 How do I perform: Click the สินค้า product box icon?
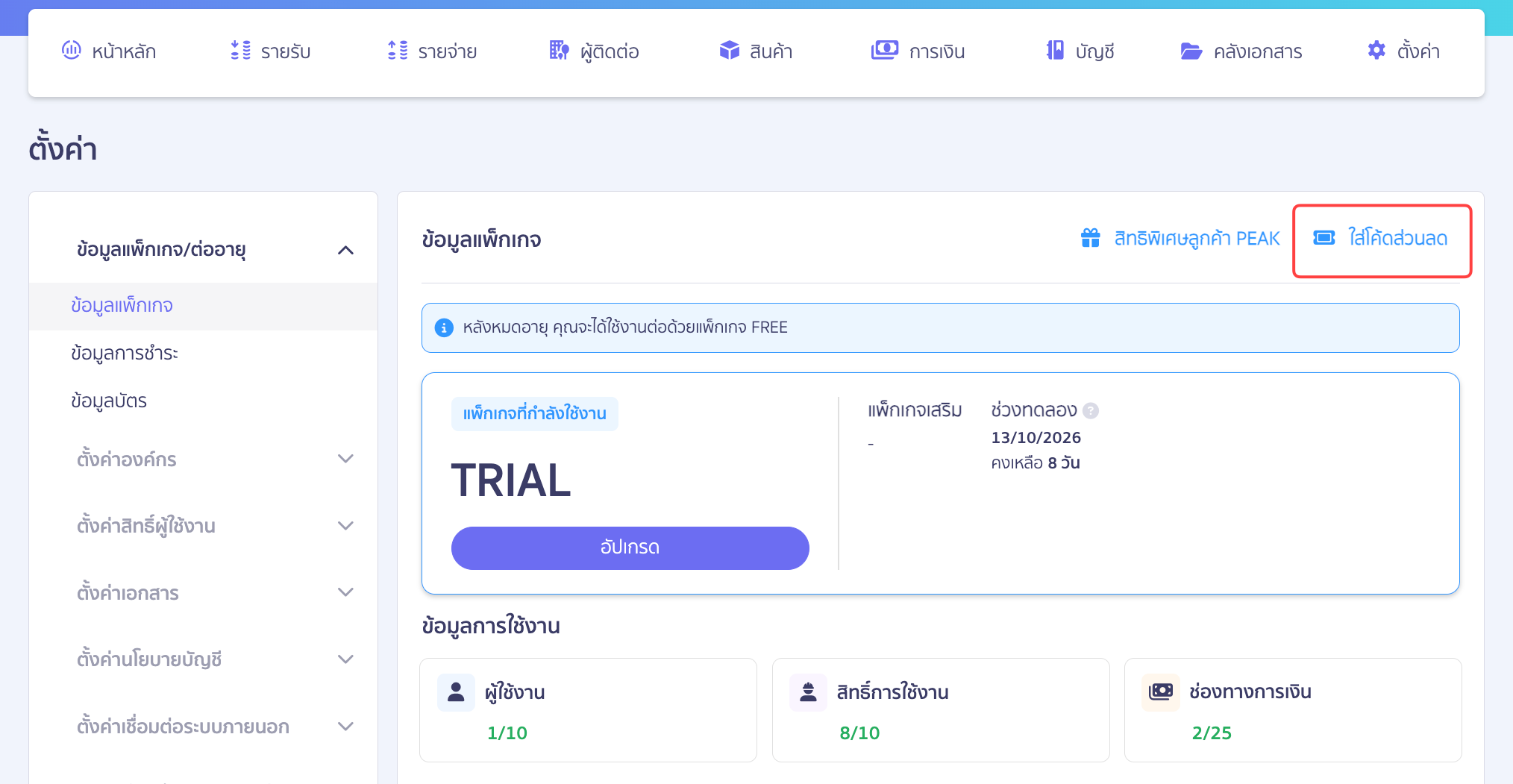(729, 51)
